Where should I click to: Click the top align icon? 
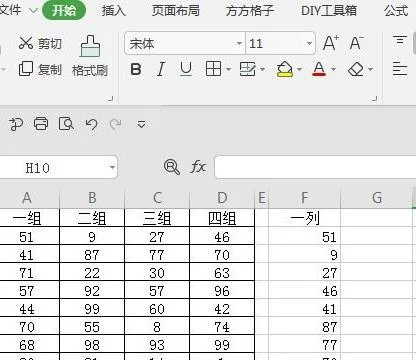[x=400, y=40]
